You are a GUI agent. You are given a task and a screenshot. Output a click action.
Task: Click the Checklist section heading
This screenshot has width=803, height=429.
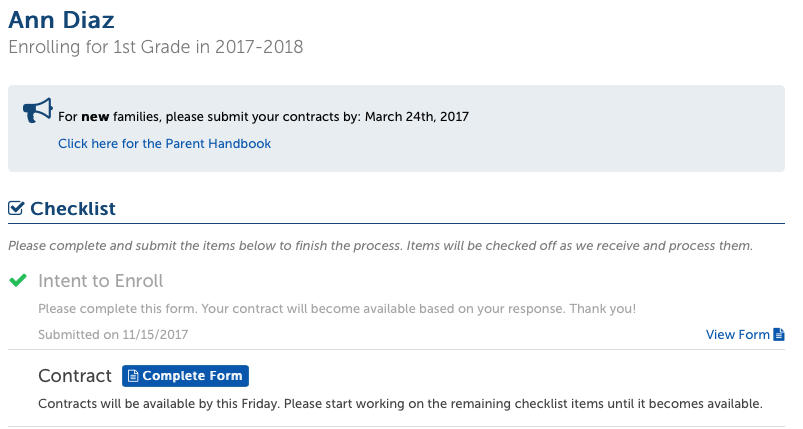click(73, 208)
